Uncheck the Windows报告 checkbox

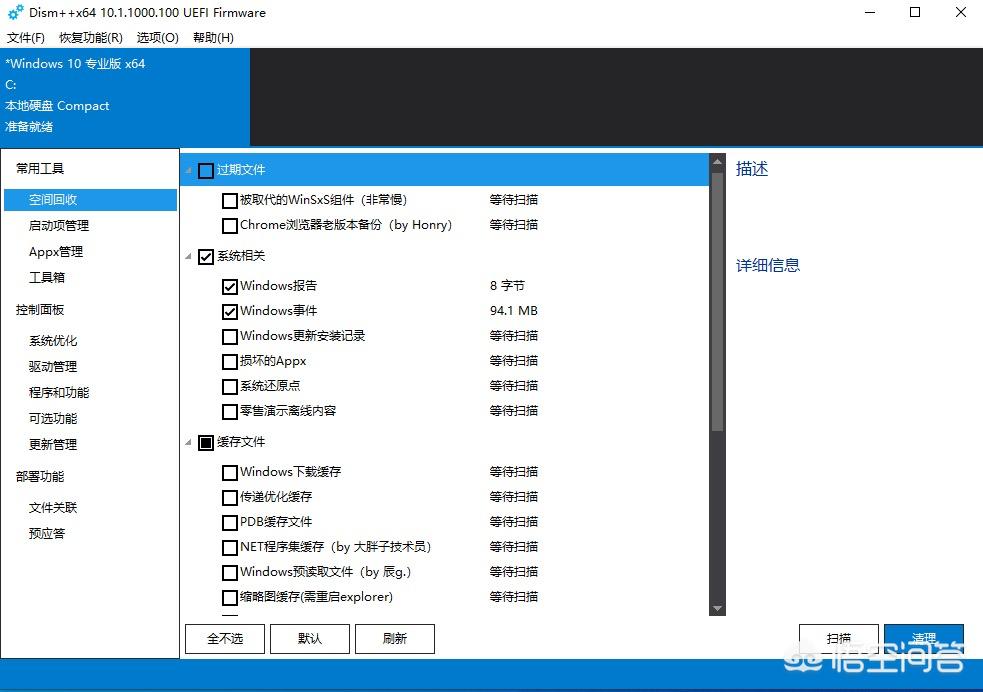229,286
